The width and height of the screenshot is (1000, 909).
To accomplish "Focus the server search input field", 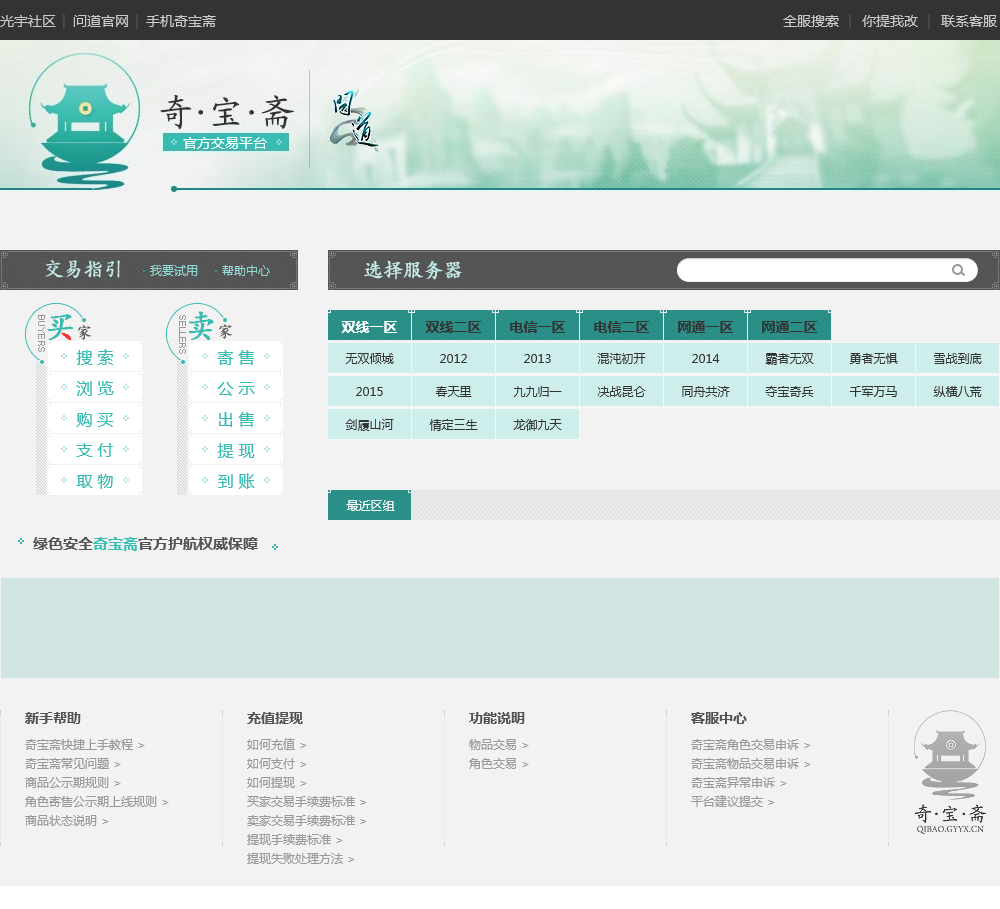I will click(827, 270).
